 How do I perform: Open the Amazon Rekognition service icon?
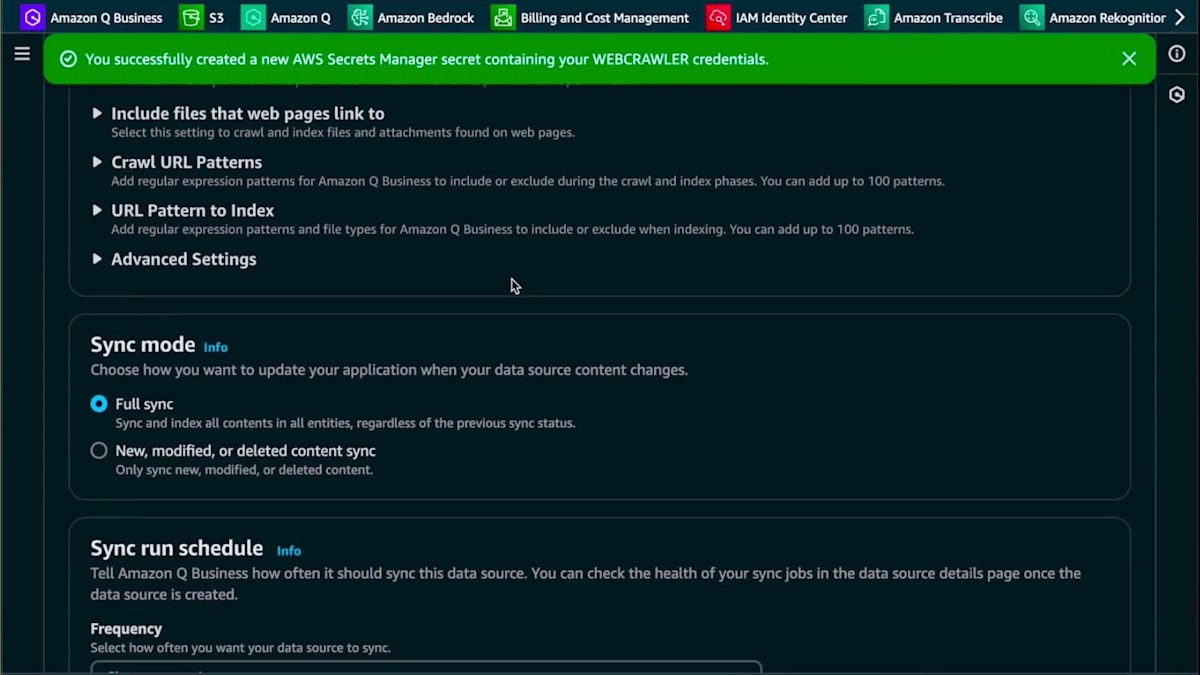1032,17
